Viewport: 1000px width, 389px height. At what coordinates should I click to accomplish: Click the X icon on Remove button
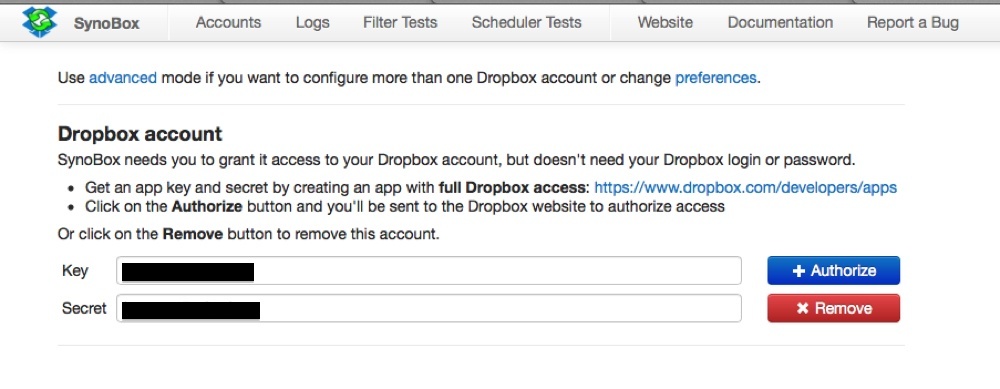pos(802,309)
